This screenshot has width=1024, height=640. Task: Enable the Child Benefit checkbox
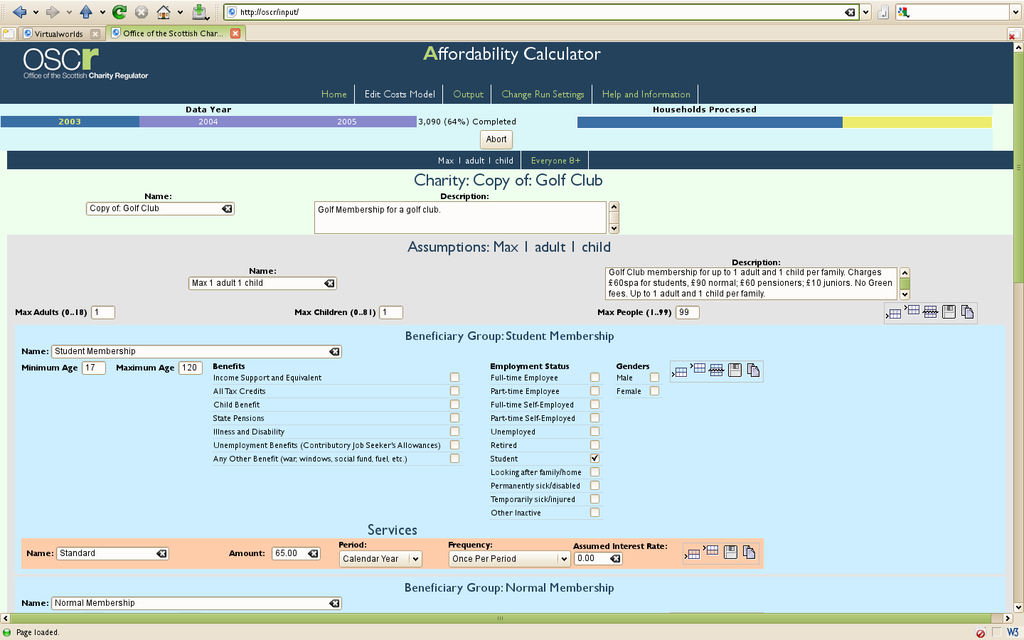coord(455,405)
